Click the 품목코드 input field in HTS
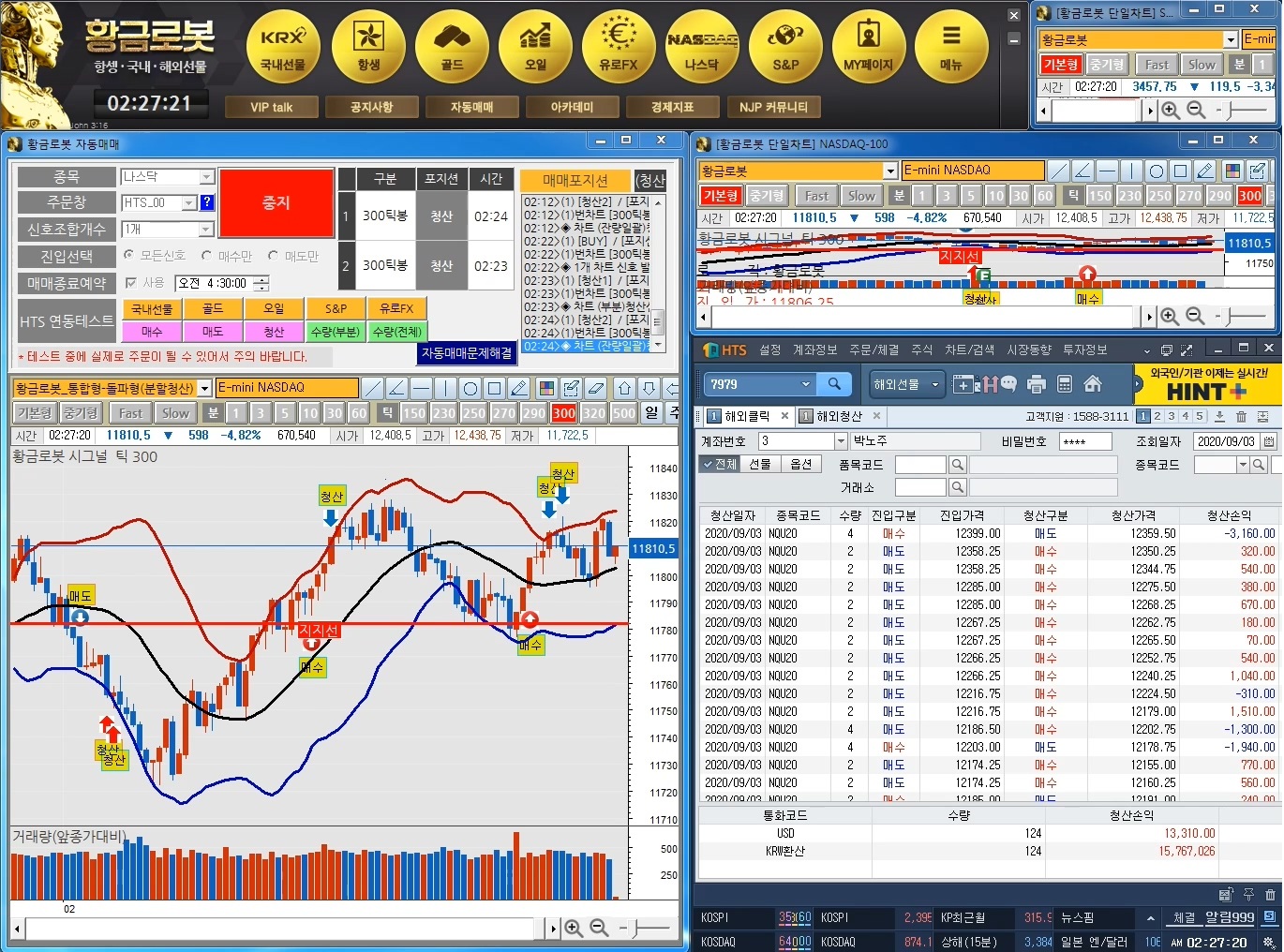 [920, 465]
